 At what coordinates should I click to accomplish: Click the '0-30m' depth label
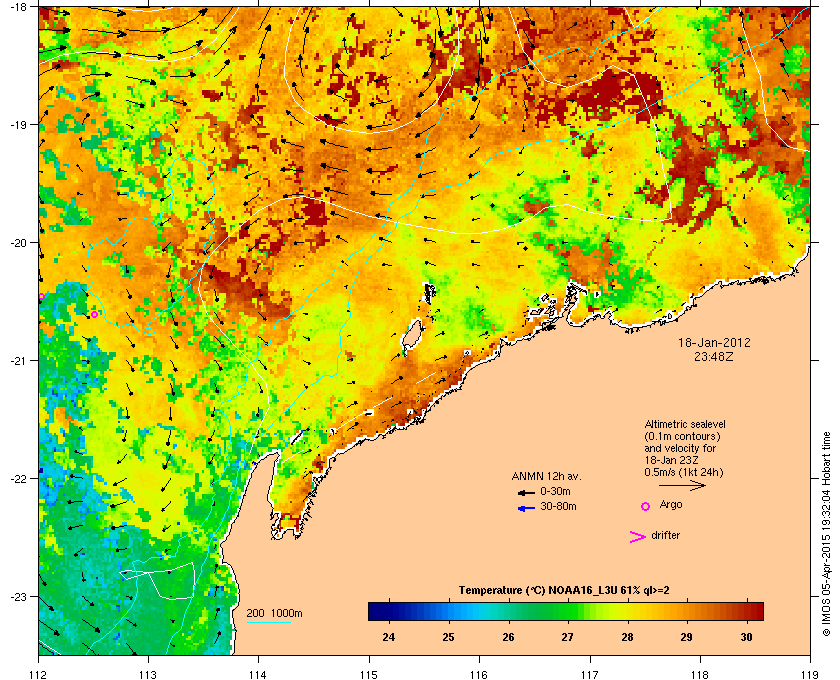point(555,491)
